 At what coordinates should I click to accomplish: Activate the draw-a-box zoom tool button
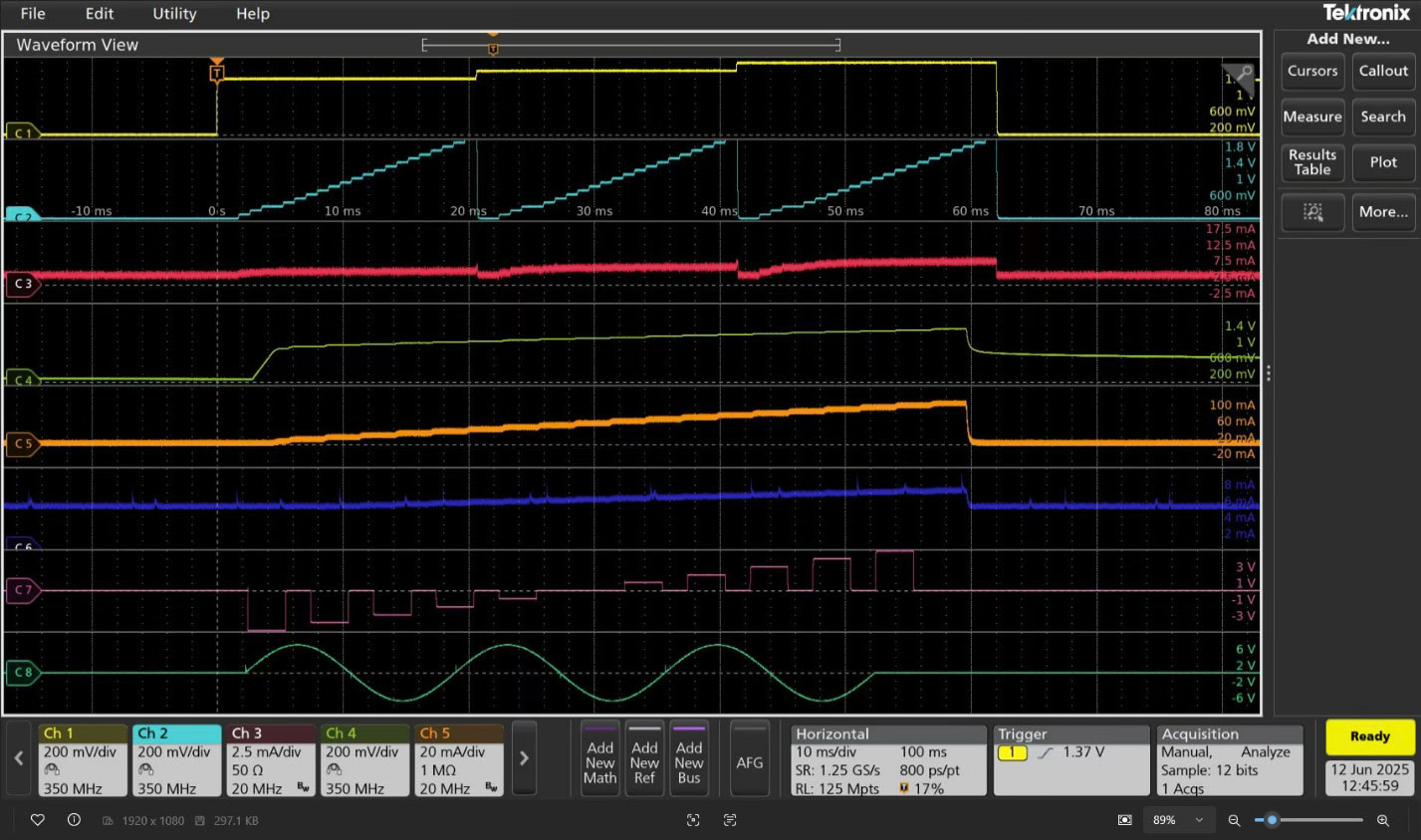tap(1312, 212)
